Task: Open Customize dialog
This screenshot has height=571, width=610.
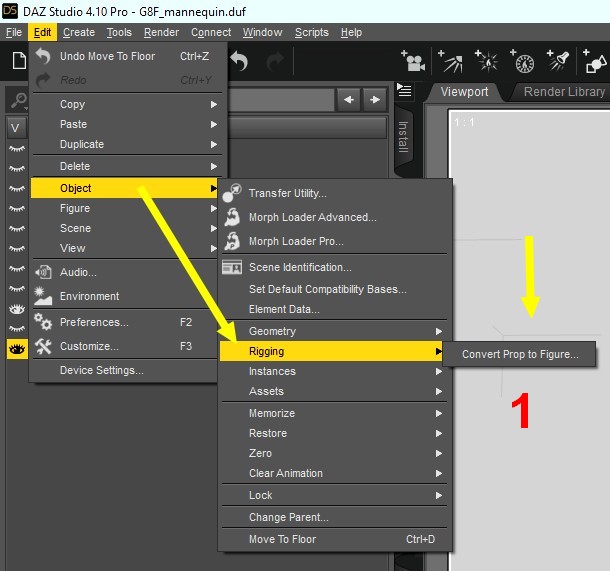Action: pyautogui.click(x=124, y=346)
